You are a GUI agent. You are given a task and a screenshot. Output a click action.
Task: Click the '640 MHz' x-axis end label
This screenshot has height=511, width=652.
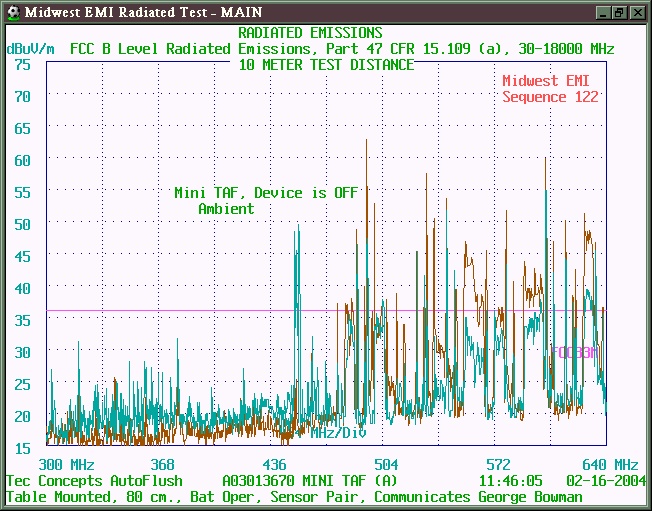[x=608, y=465]
